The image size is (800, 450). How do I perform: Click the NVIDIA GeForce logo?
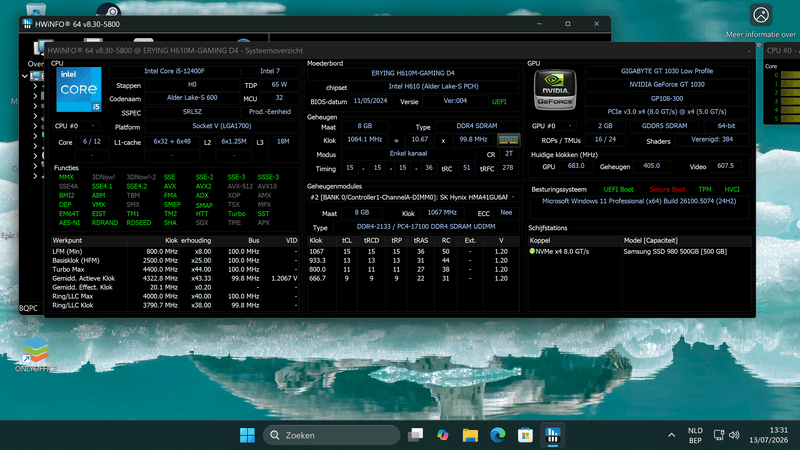click(x=555, y=90)
